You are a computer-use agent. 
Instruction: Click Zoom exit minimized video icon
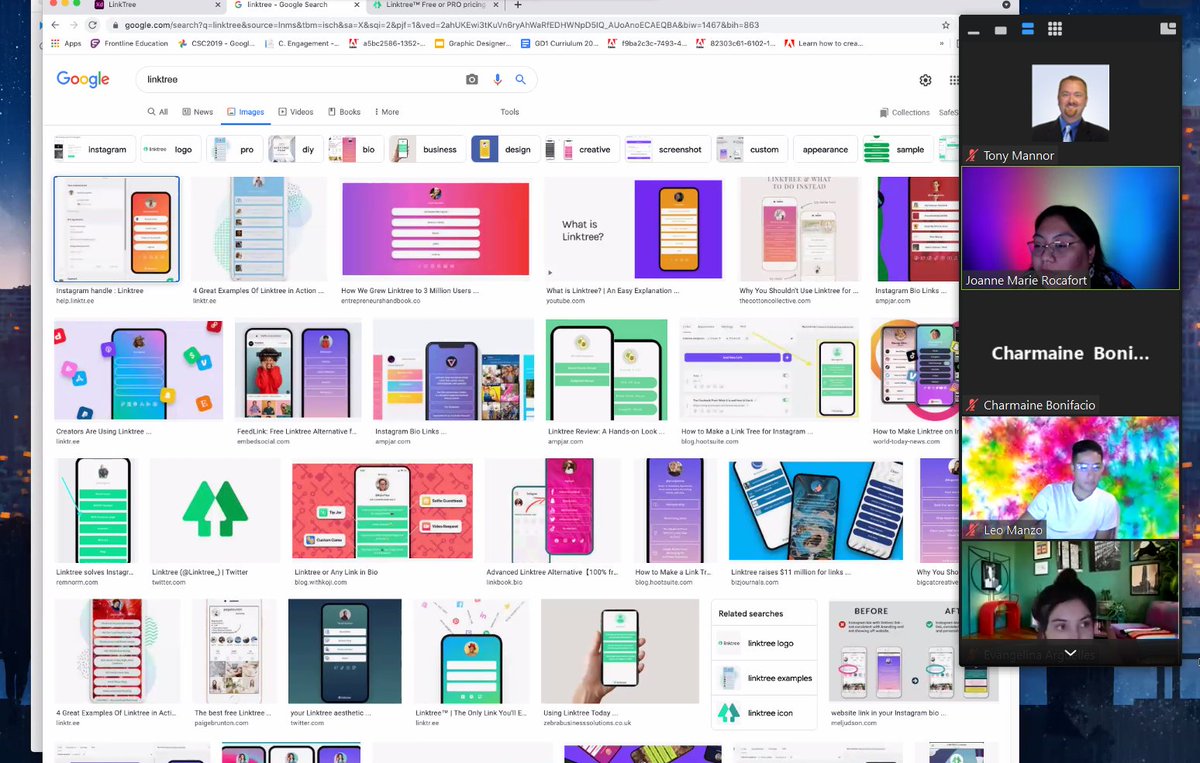click(1167, 30)
